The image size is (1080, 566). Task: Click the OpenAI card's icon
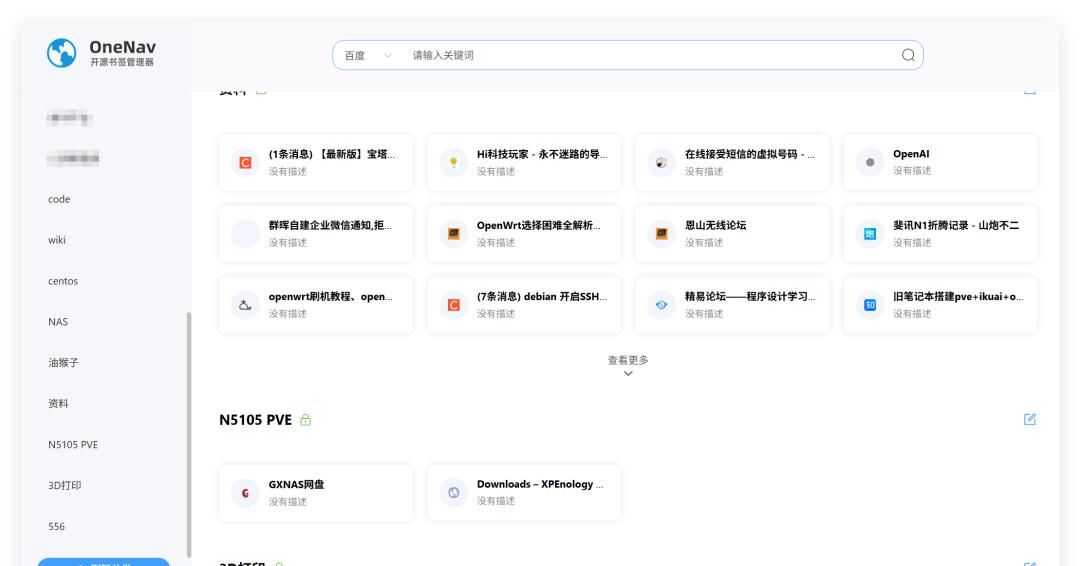click(870, 163)
